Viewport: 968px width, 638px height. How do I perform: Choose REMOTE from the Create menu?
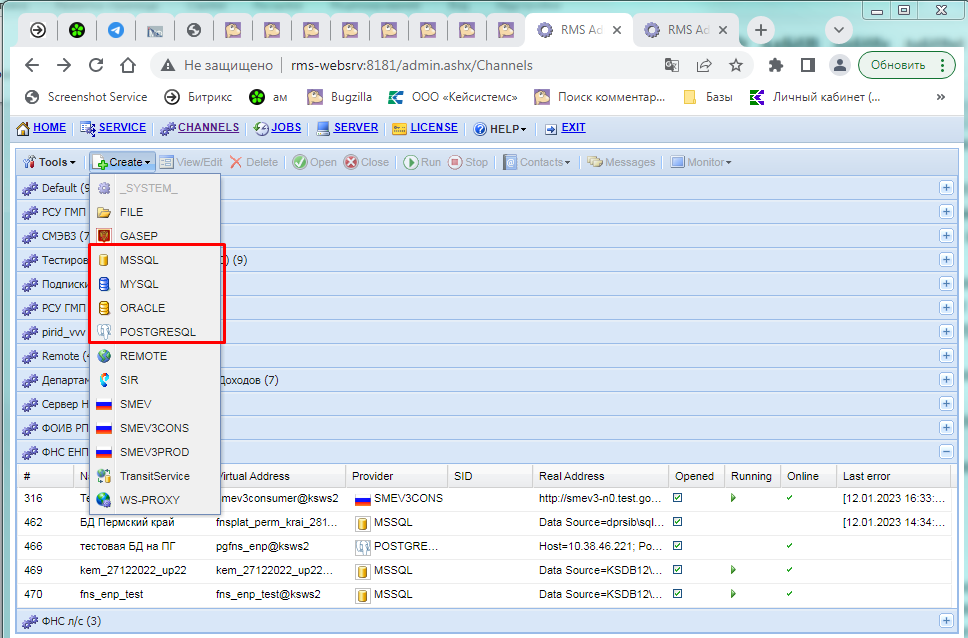click(x=155, y=356)
